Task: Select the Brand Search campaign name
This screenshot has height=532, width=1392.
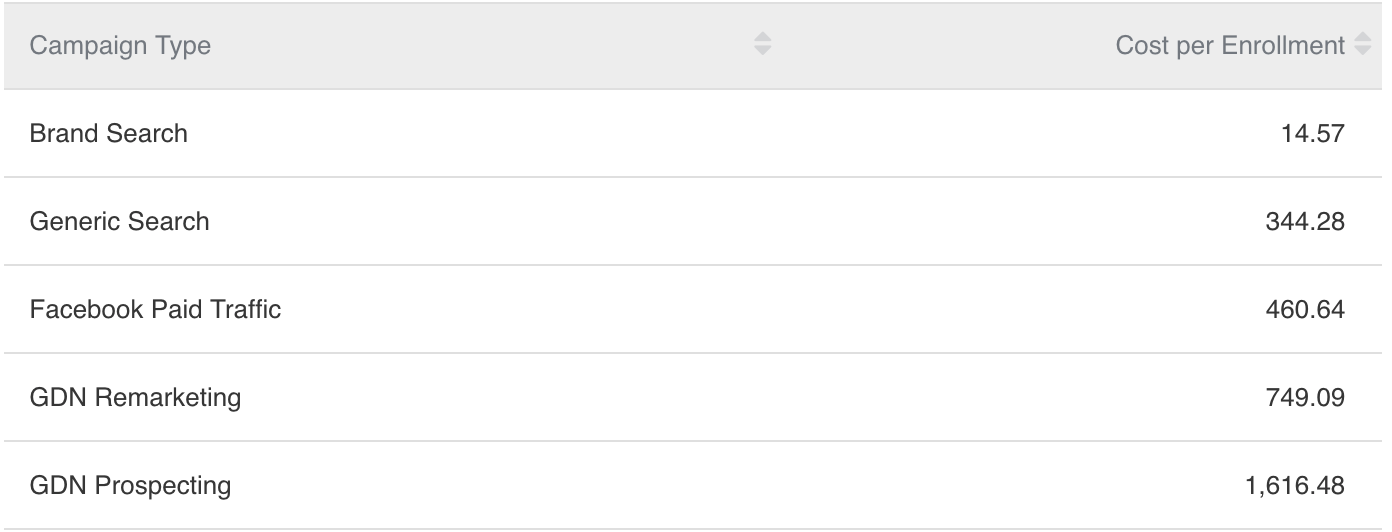Action: 108,133
